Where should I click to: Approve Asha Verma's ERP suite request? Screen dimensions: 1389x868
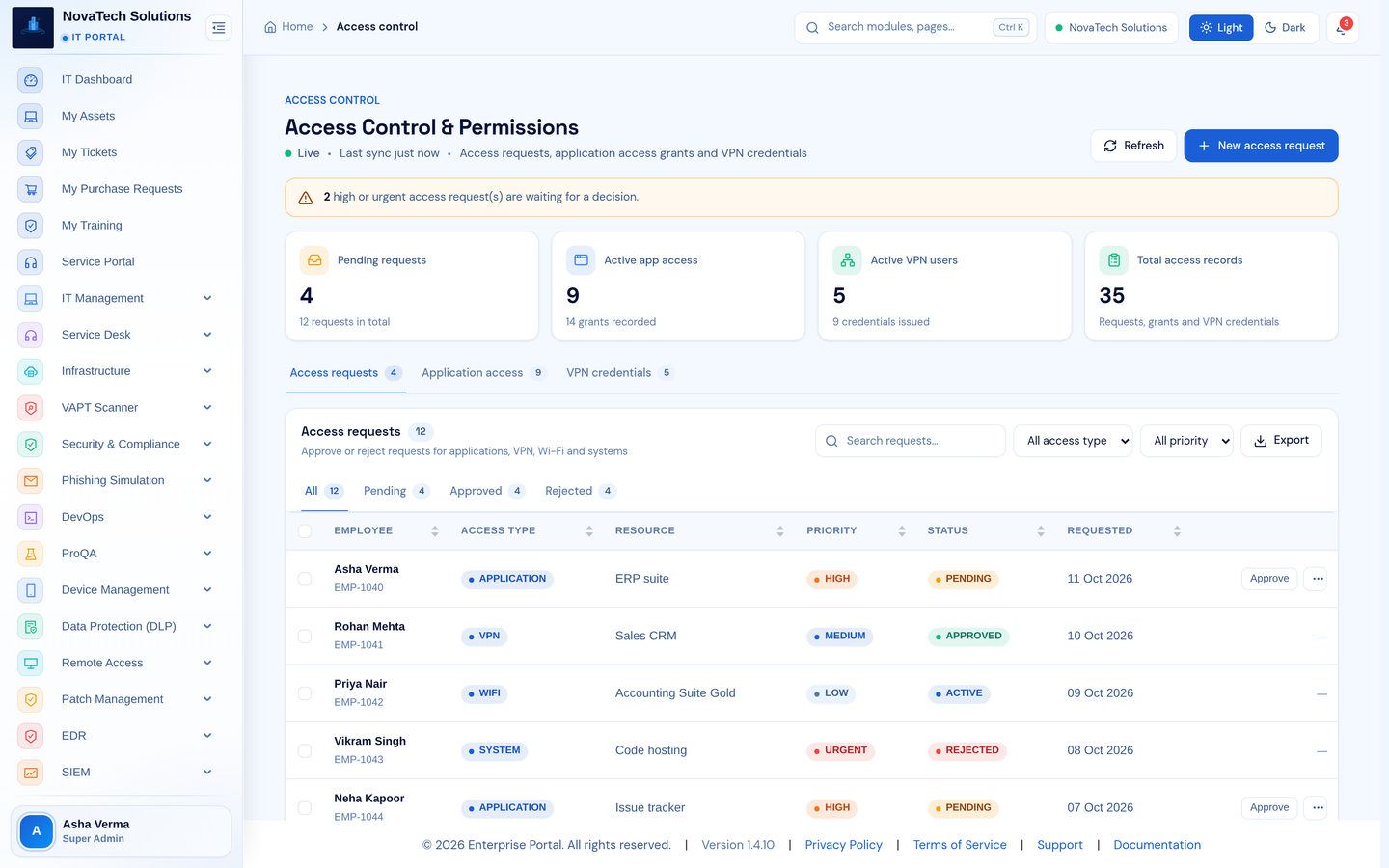(x=1269, y=579)
